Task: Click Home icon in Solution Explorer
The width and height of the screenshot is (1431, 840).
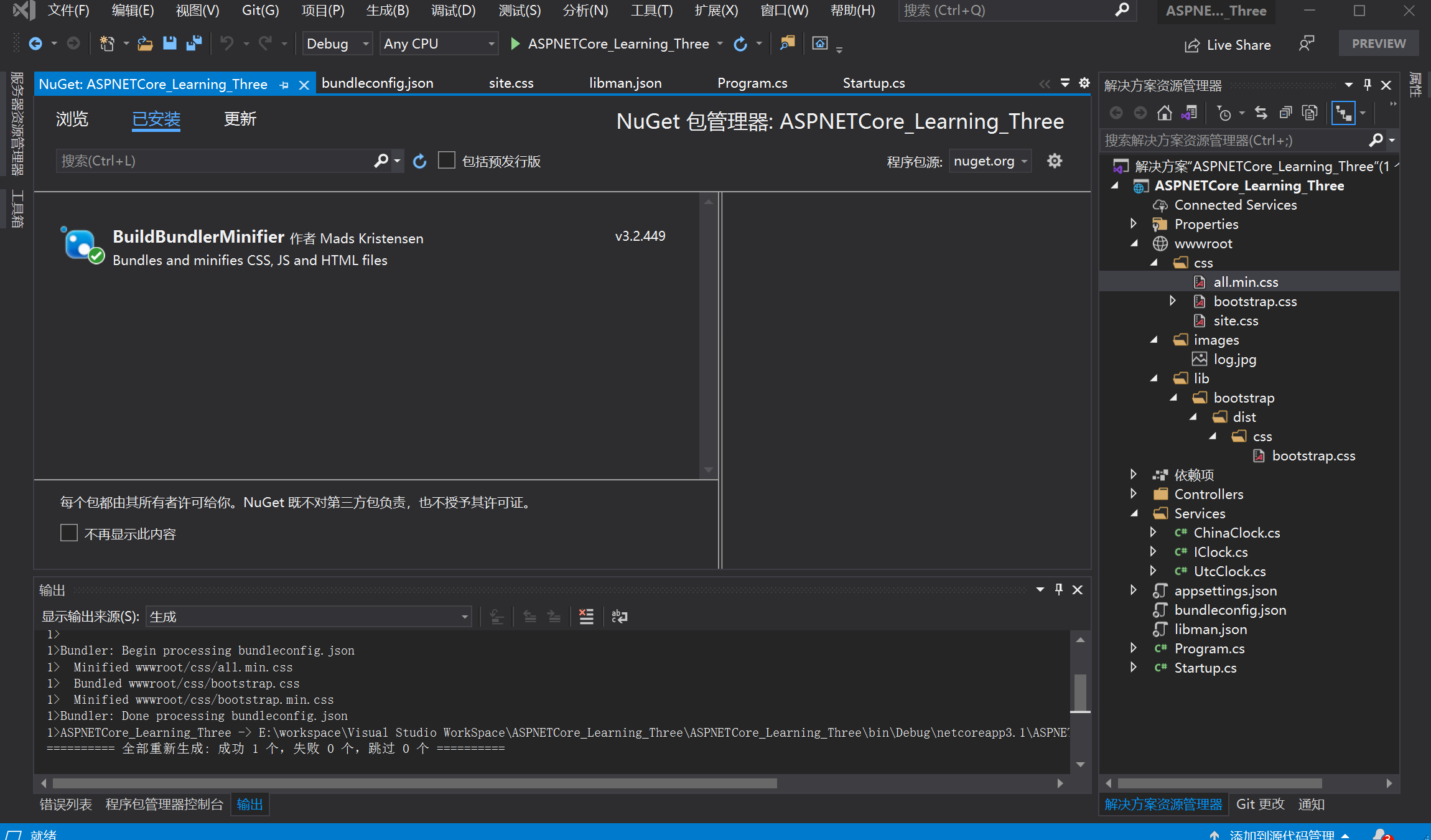Action: tap(1164, 113)
